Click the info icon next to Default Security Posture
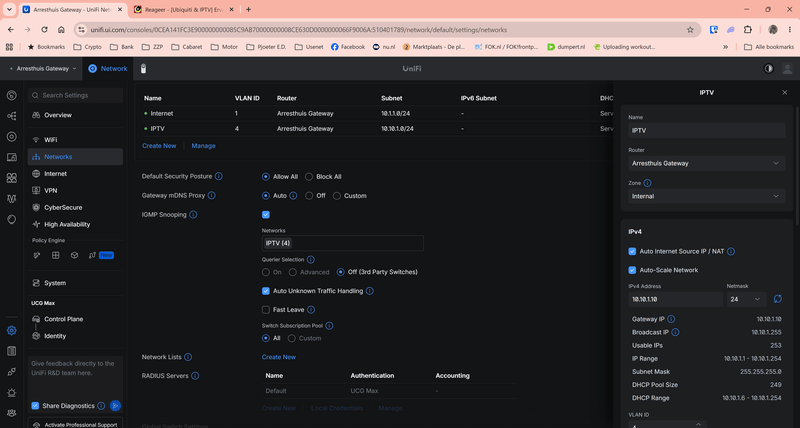Viewport: 800px width, 428px height. coord(219,176)
